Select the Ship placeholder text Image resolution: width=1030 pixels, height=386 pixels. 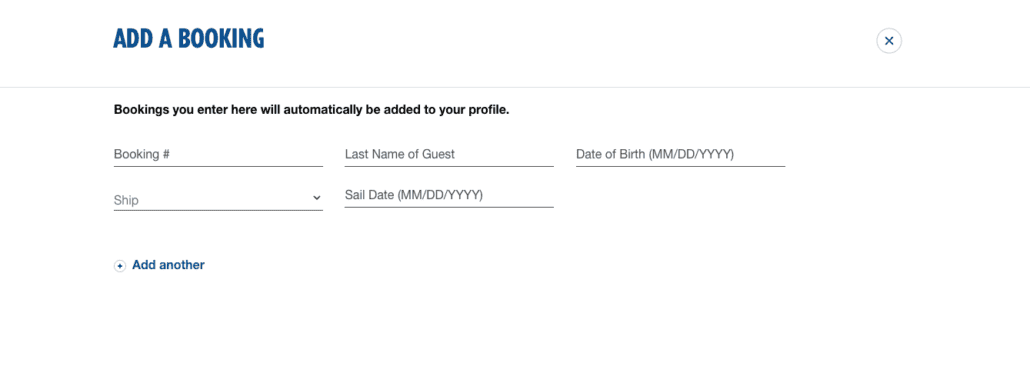pos(126,200)
